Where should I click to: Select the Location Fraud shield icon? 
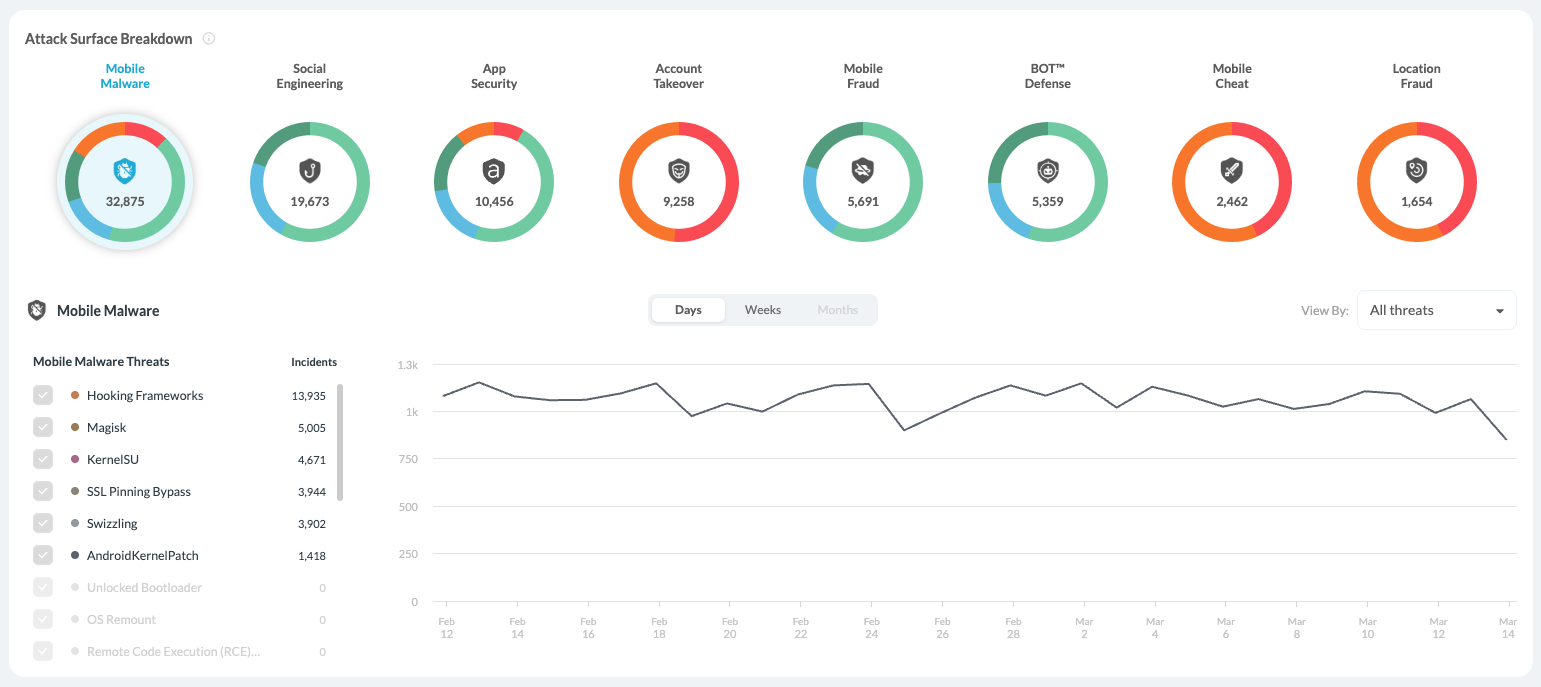tap(1416, 171)
